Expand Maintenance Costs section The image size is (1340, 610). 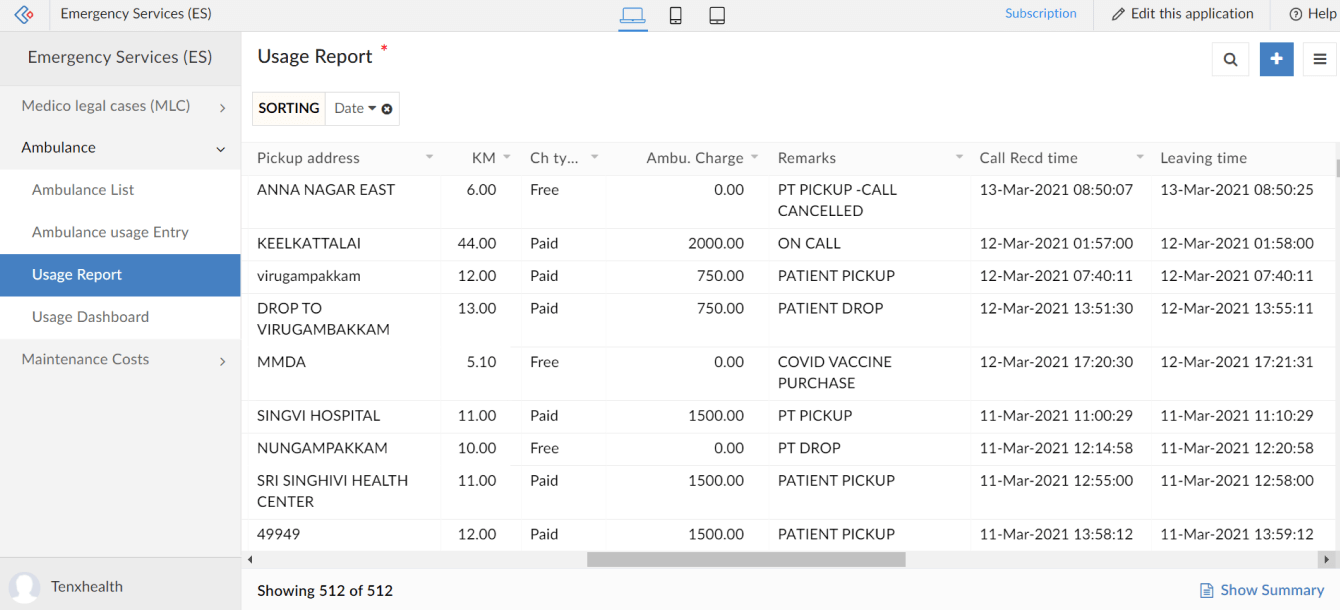pyautogui.click(x=222, y=361)
